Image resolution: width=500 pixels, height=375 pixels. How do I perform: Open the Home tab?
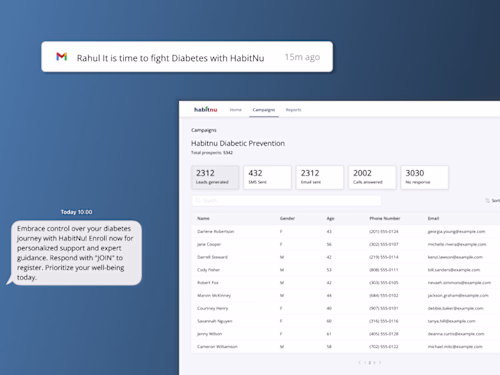pos(236,110)
